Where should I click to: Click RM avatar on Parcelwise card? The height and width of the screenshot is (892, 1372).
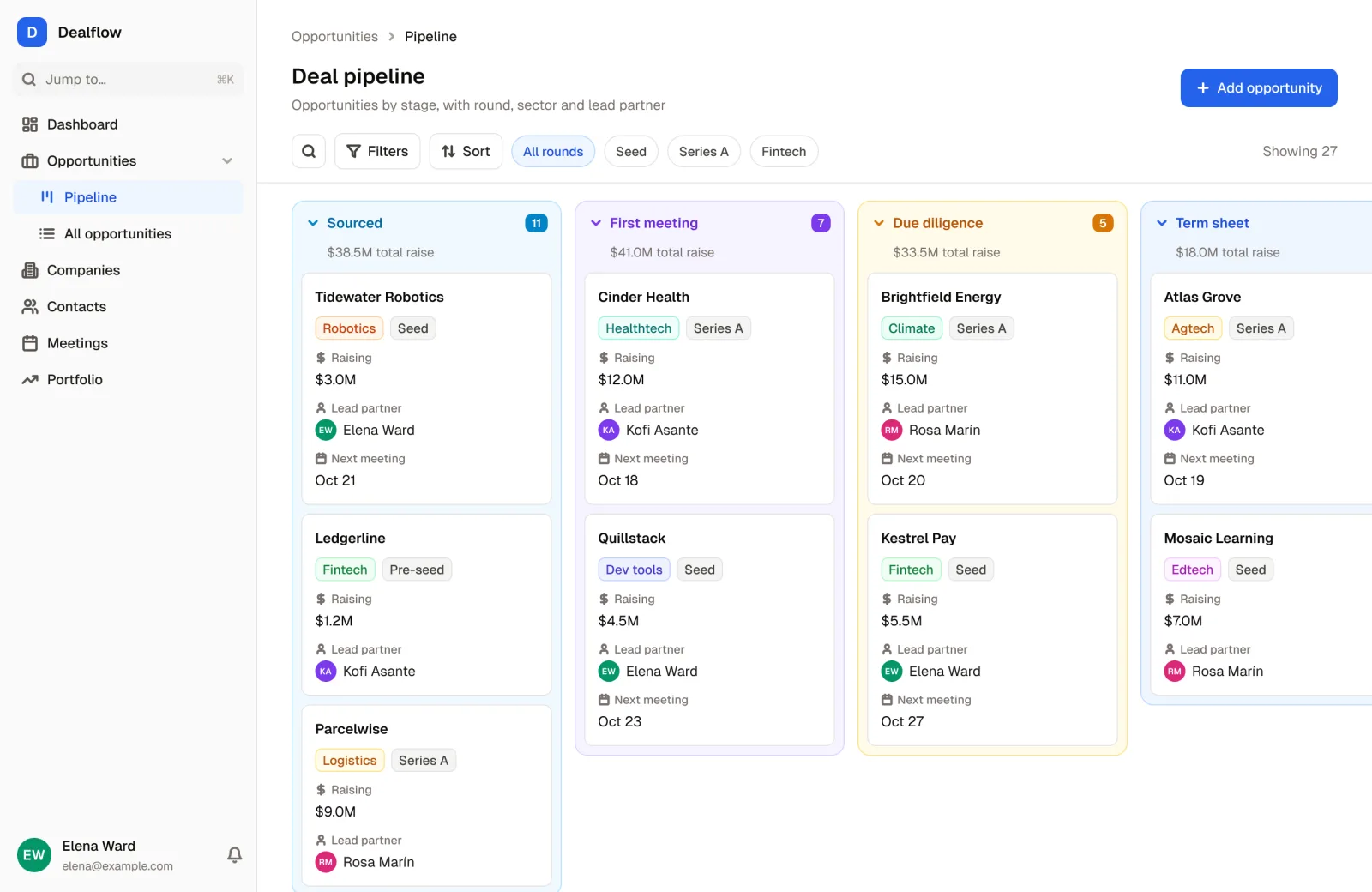click(x=326, y=863)
